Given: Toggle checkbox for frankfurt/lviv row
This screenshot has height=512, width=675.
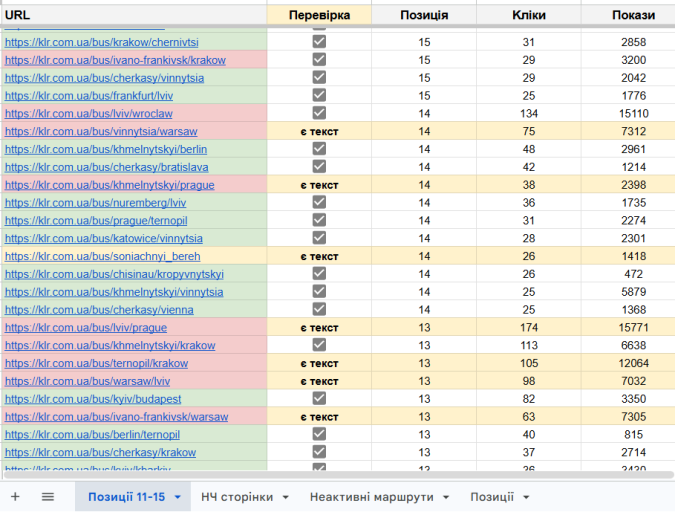Looking at the screenshot, I should 319,95.
